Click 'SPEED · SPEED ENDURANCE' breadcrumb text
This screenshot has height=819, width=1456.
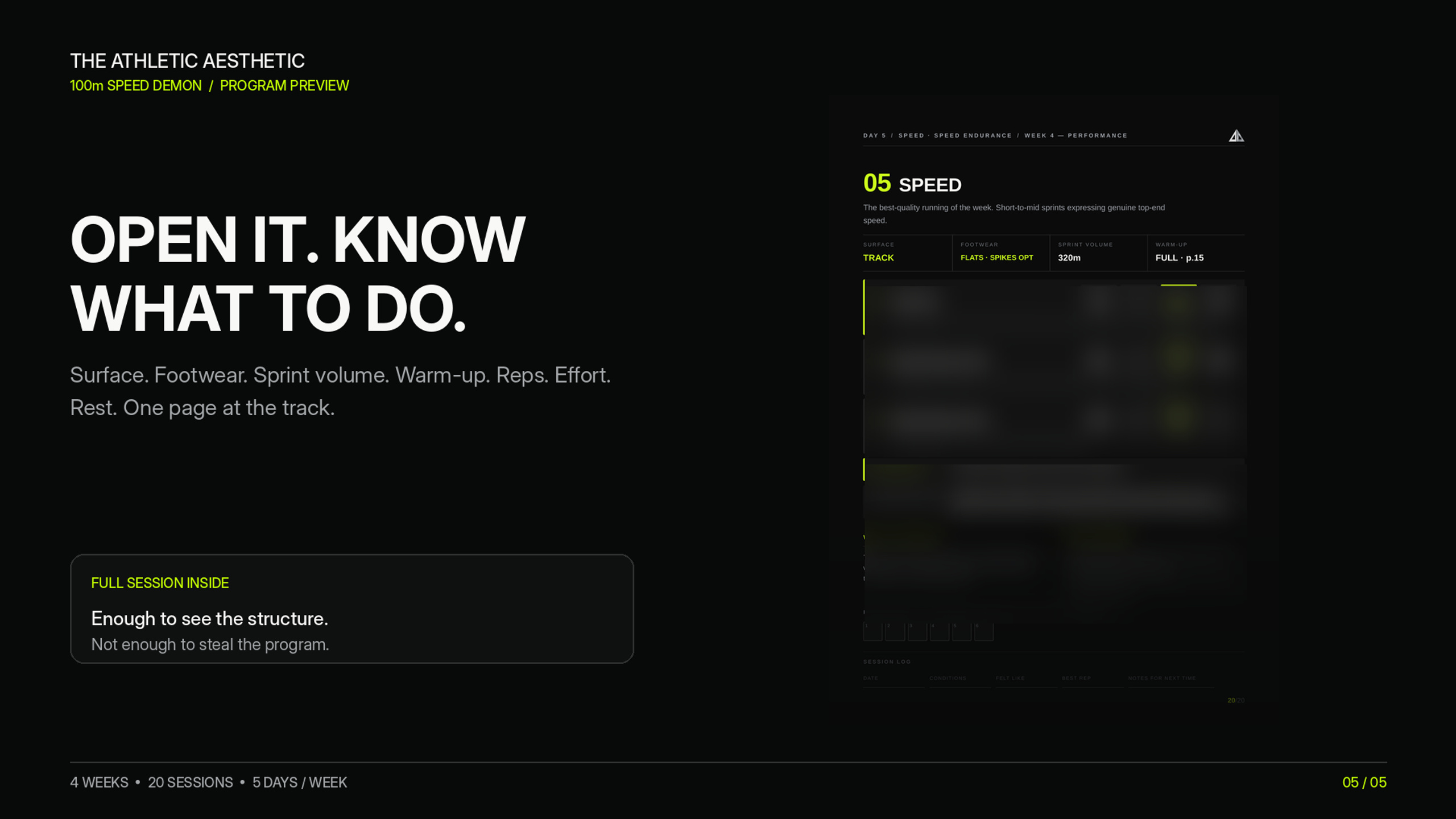pyautogui.click(x=955, y=135)
